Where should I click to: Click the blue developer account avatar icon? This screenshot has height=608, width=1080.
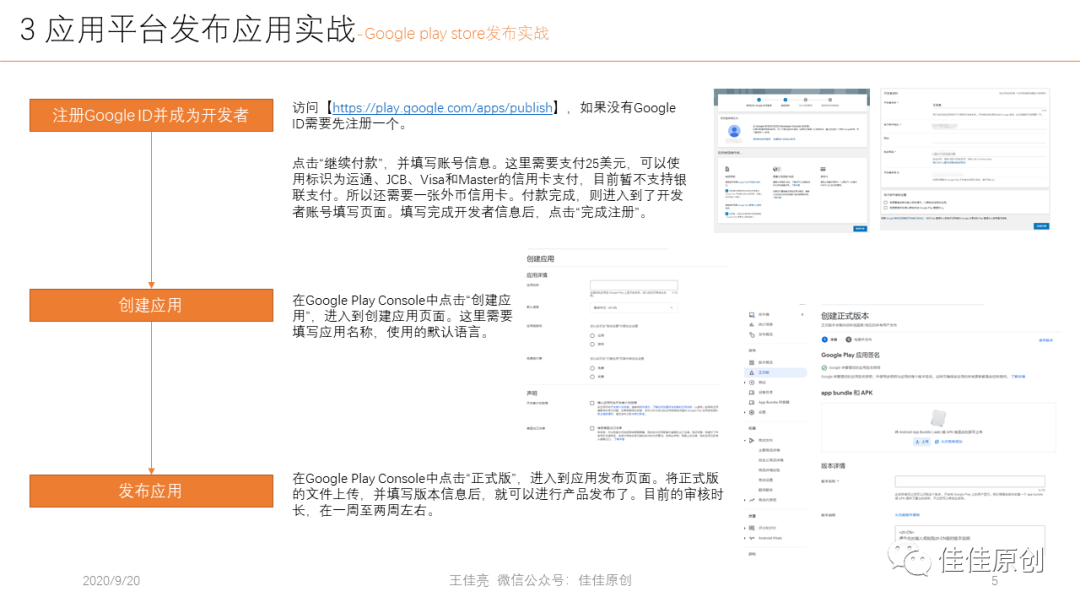[734, 131]
